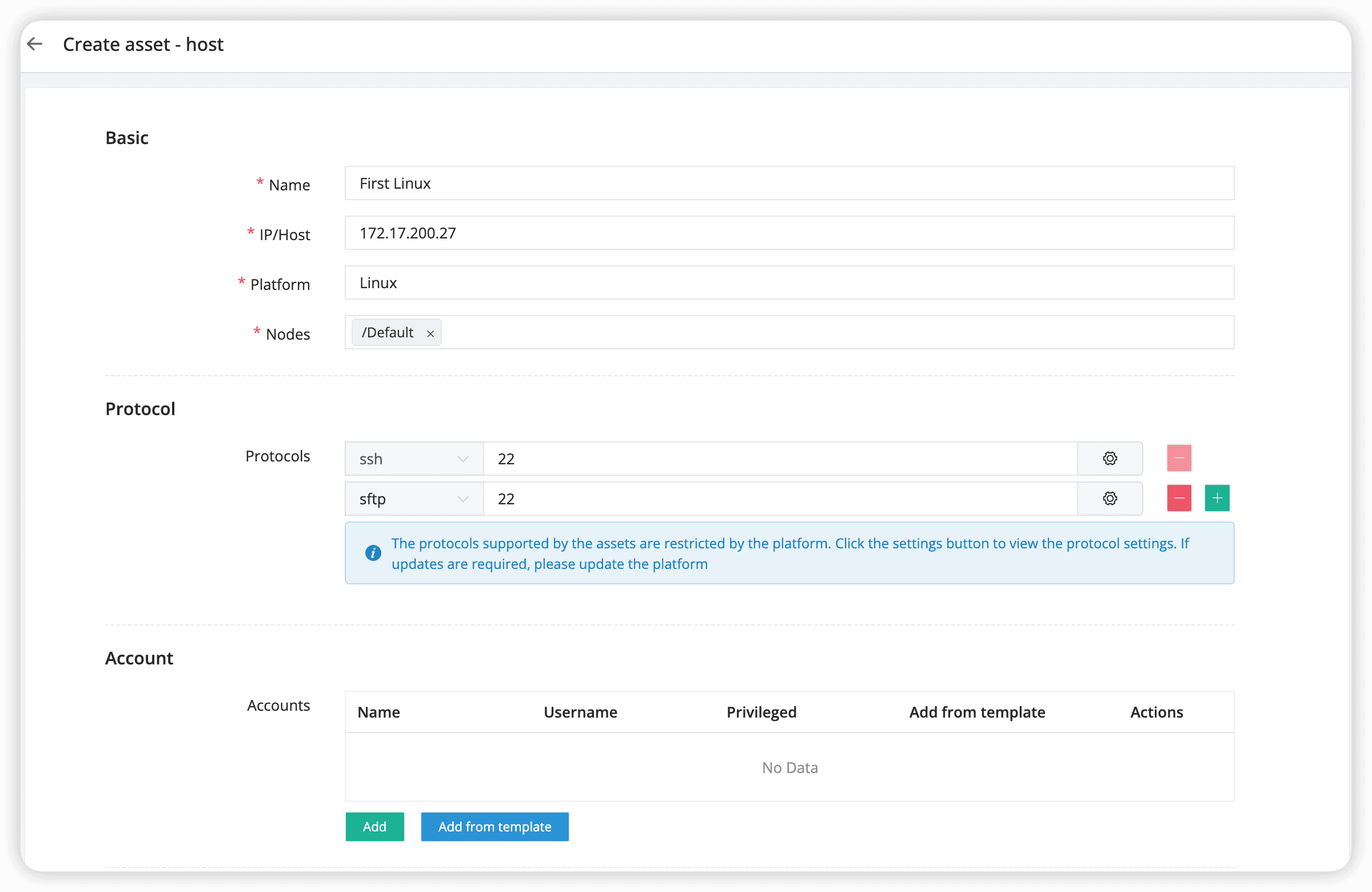Focus the Name field with First Linux
Viewport: 1372px width, 892px height.
[x=788, y=184]
